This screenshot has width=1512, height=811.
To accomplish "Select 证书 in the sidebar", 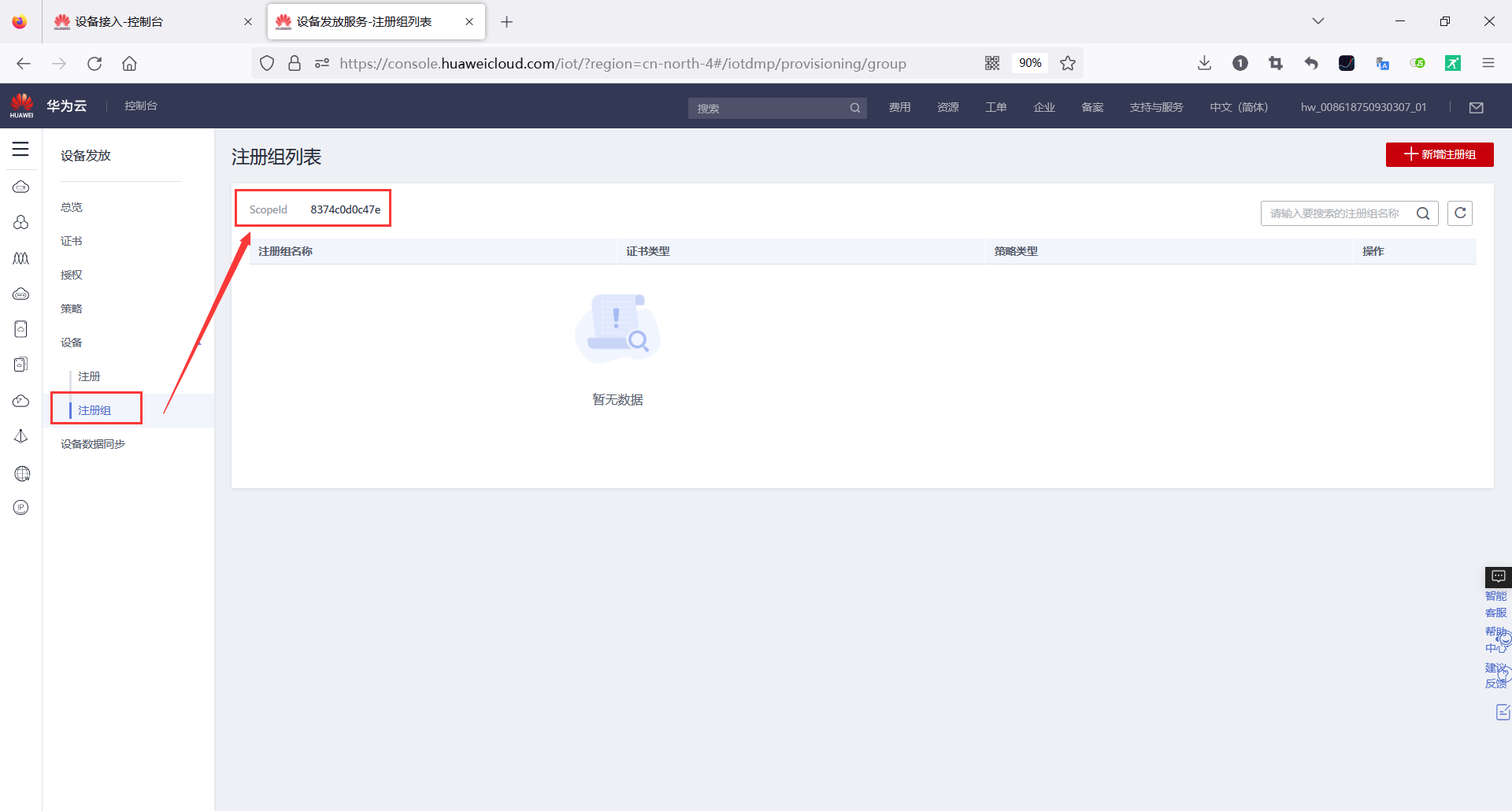I will [x=72, y=241].
